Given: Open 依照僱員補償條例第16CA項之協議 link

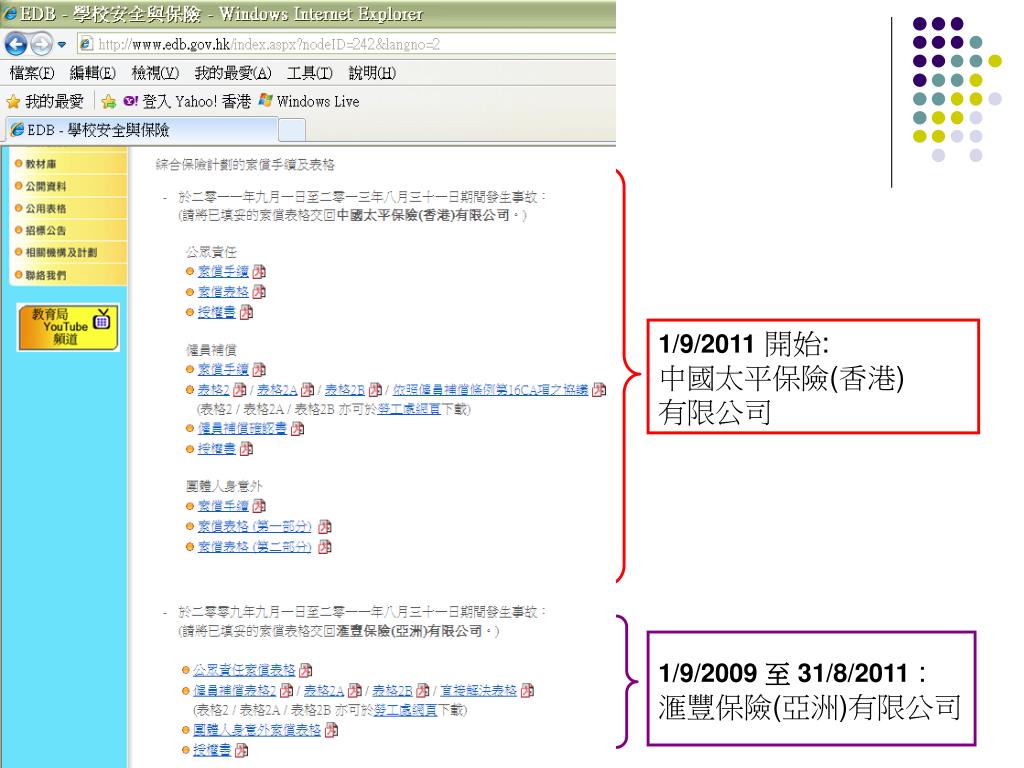Looking at the screenshot, I should click(490, 390).
